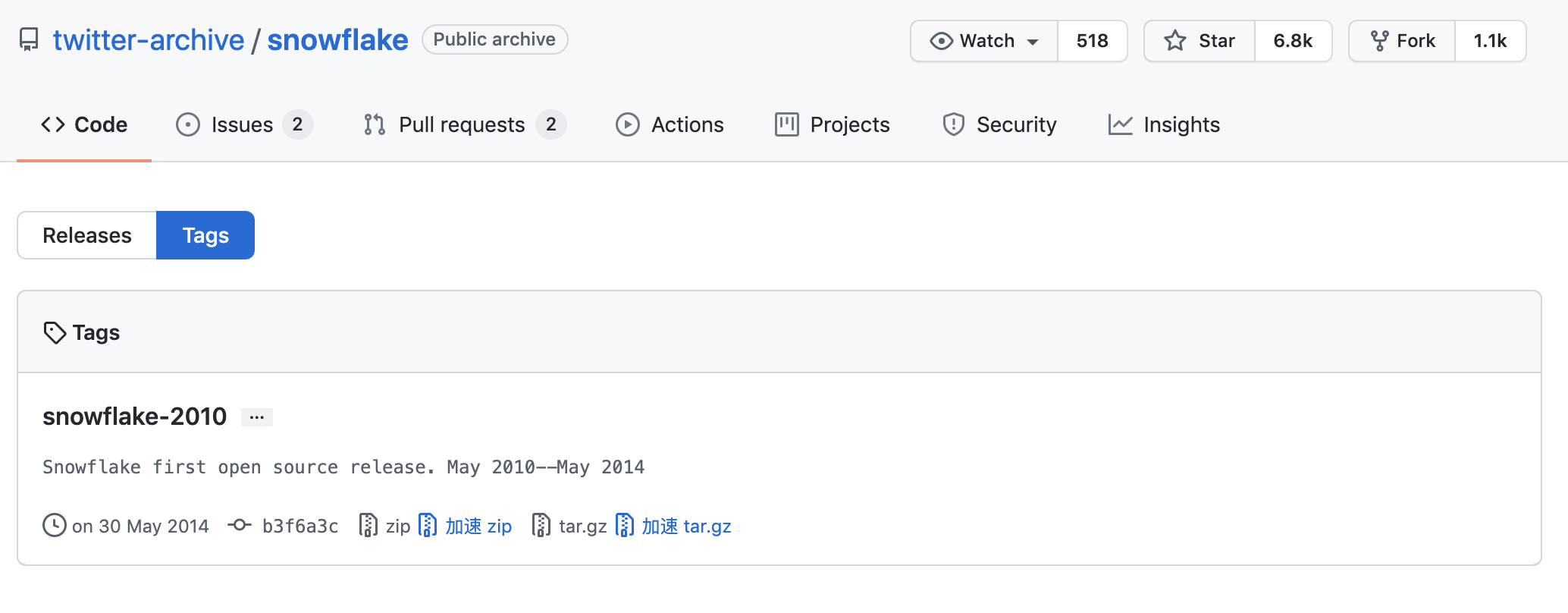Image resolution: width=1568 pixels, height=613 pixels.
Task: Select the blue Tags button
Action: coord(205,235)
